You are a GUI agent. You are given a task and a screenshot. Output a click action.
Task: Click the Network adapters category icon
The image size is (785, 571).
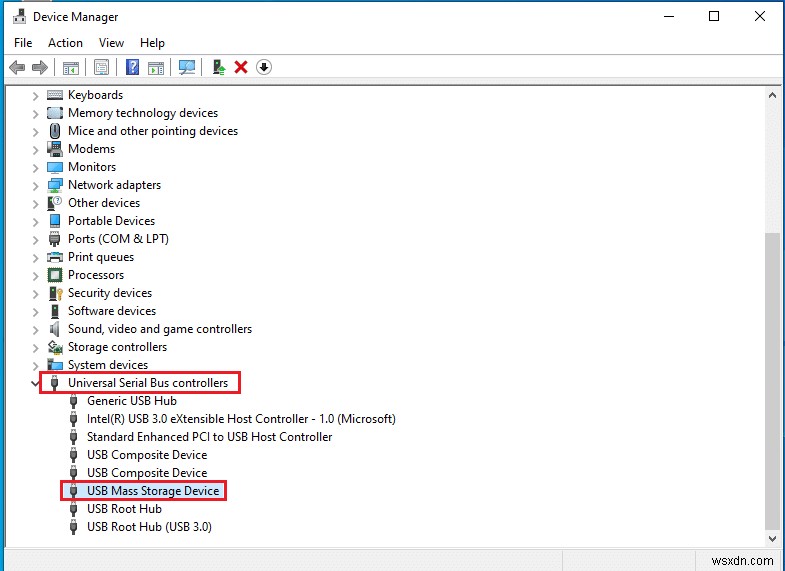(55, 185)
